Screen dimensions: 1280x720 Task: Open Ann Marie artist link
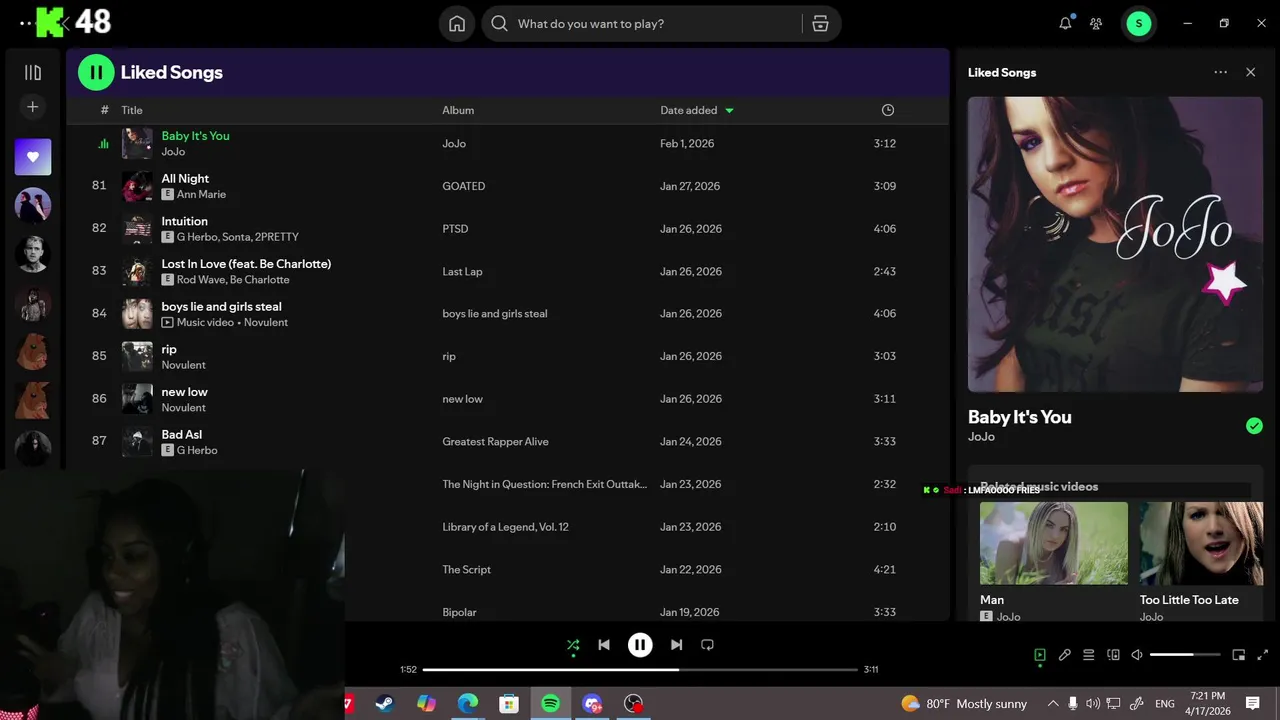pos(201,194)
